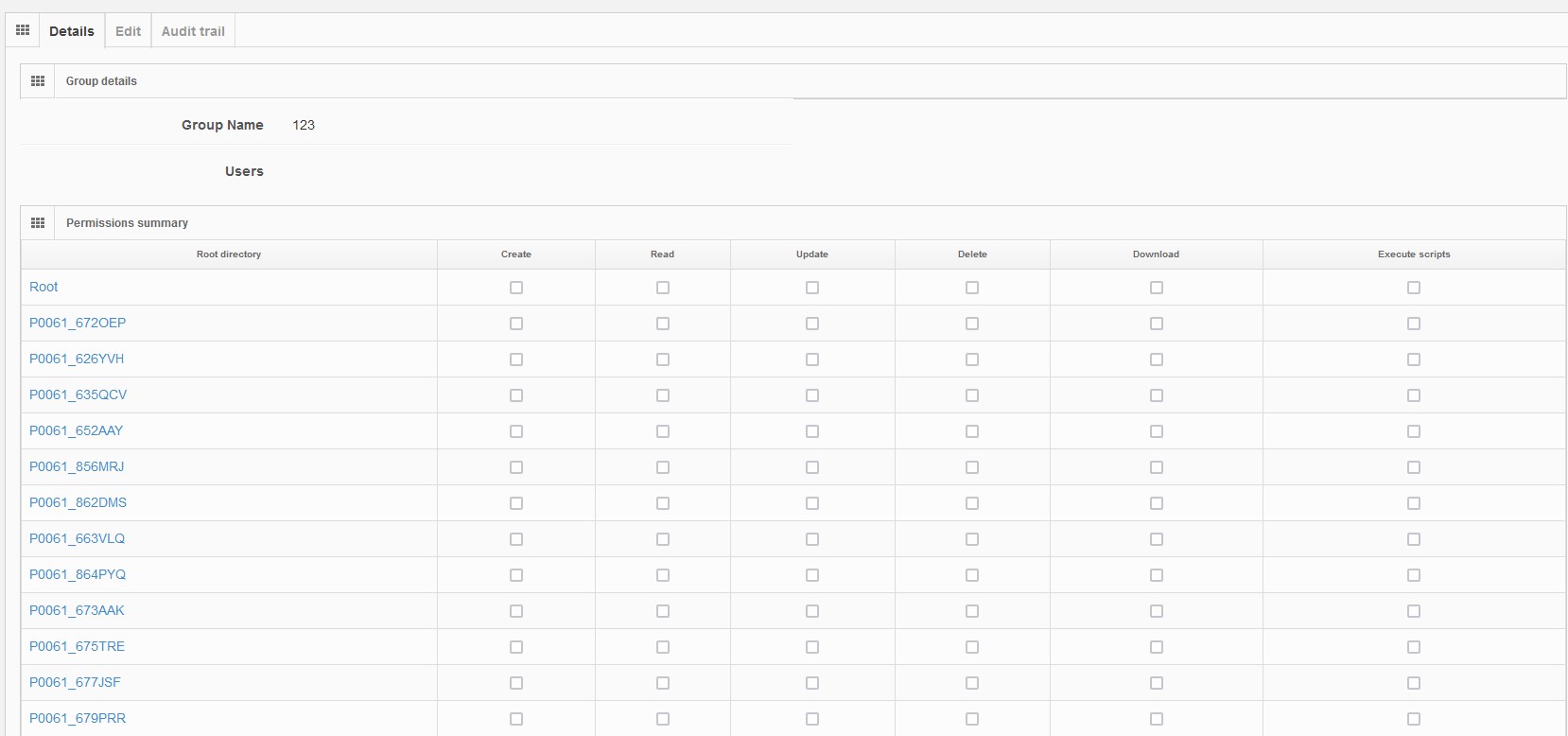This screenshot has width=1568, height=736.
Task: Click the Group details panel grid icon
Action: [x=38, y=81]
